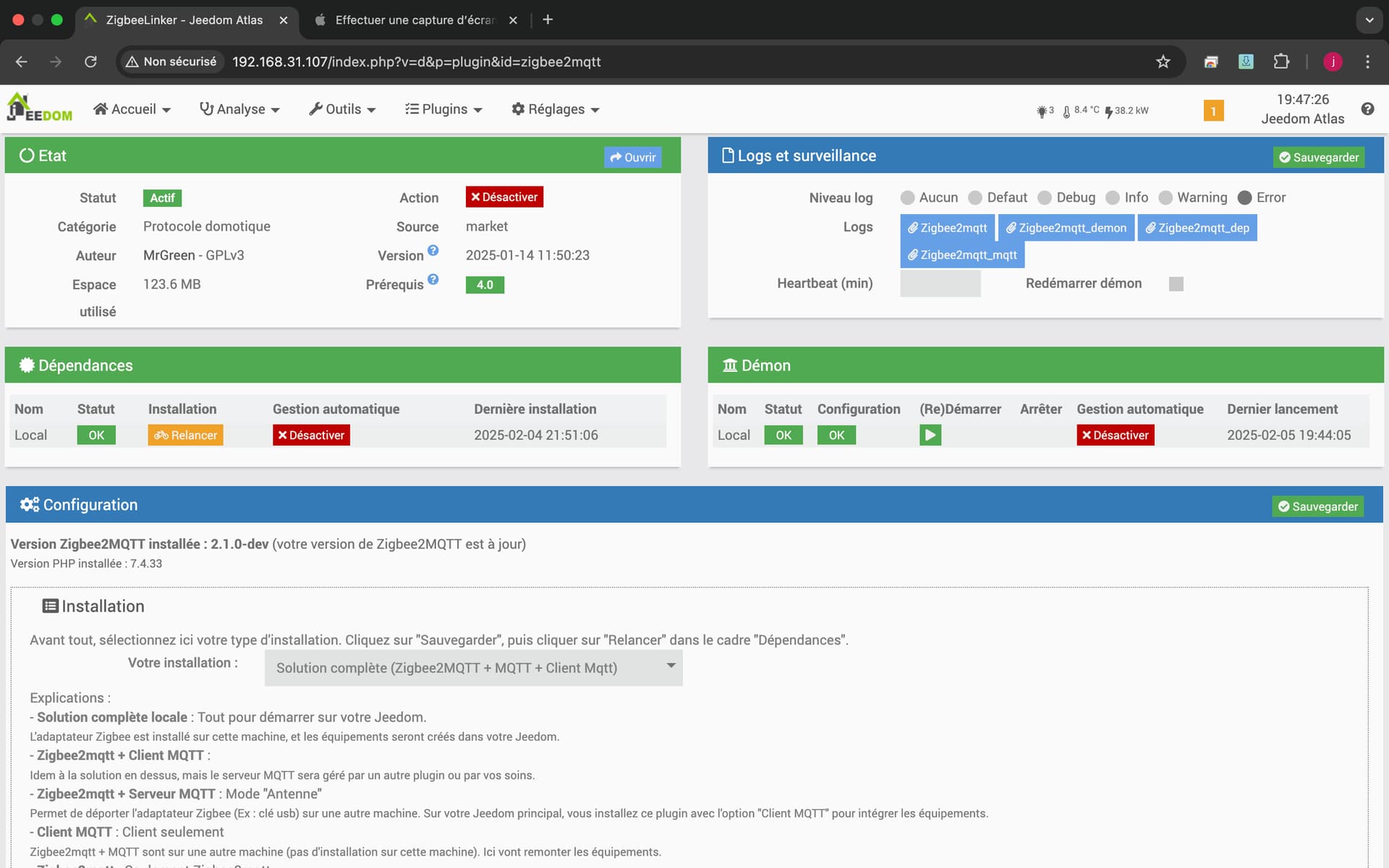Open the Outils menu dropdown
1389x868 pixels.
342,109
